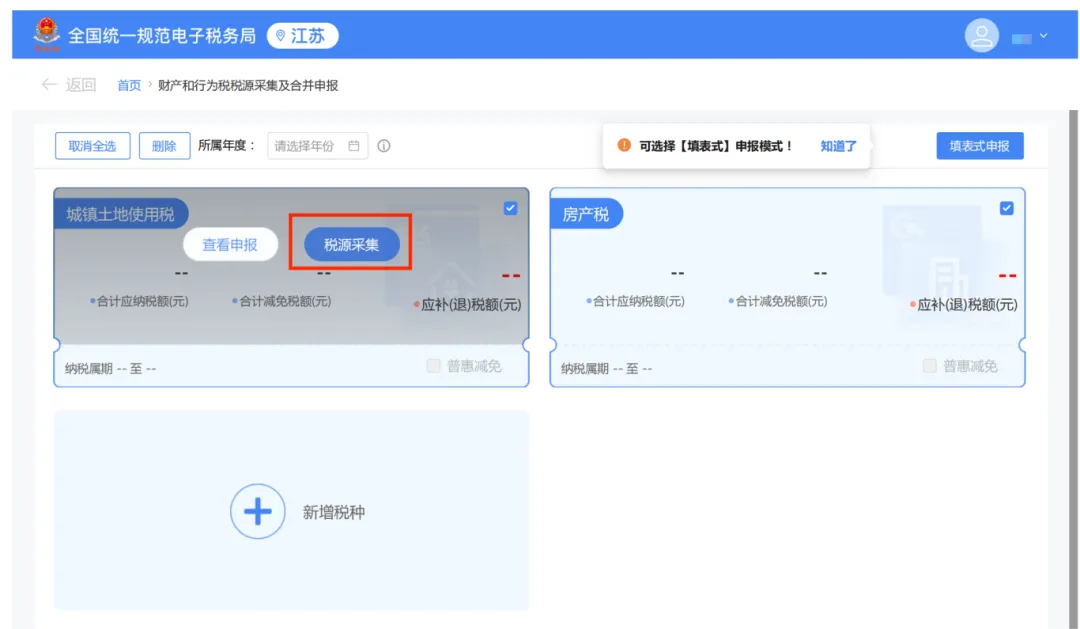The image size is (1080, 629).
Task: Enable 普惠减免 on the 房产税 card
Action: tap(929, 366)
